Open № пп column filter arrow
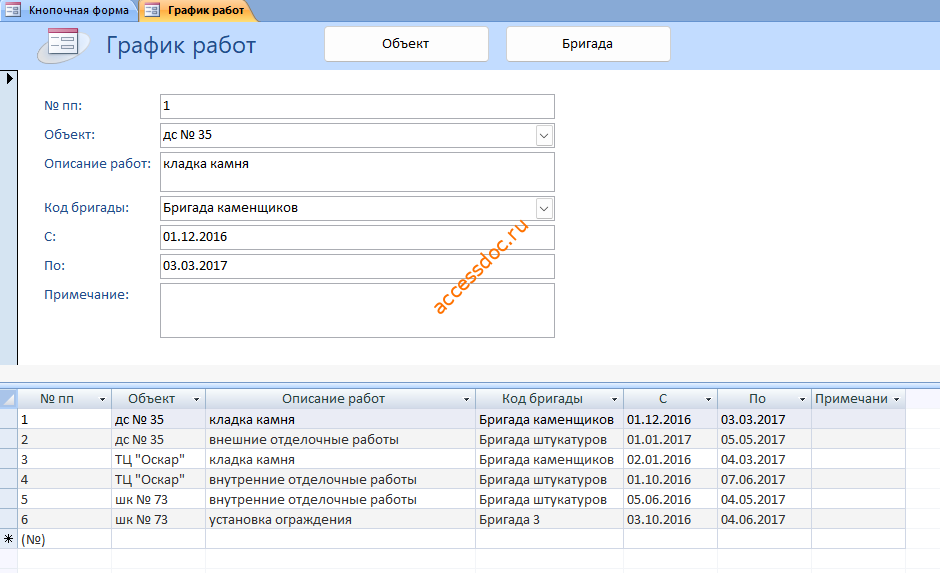 click(102, 399)
